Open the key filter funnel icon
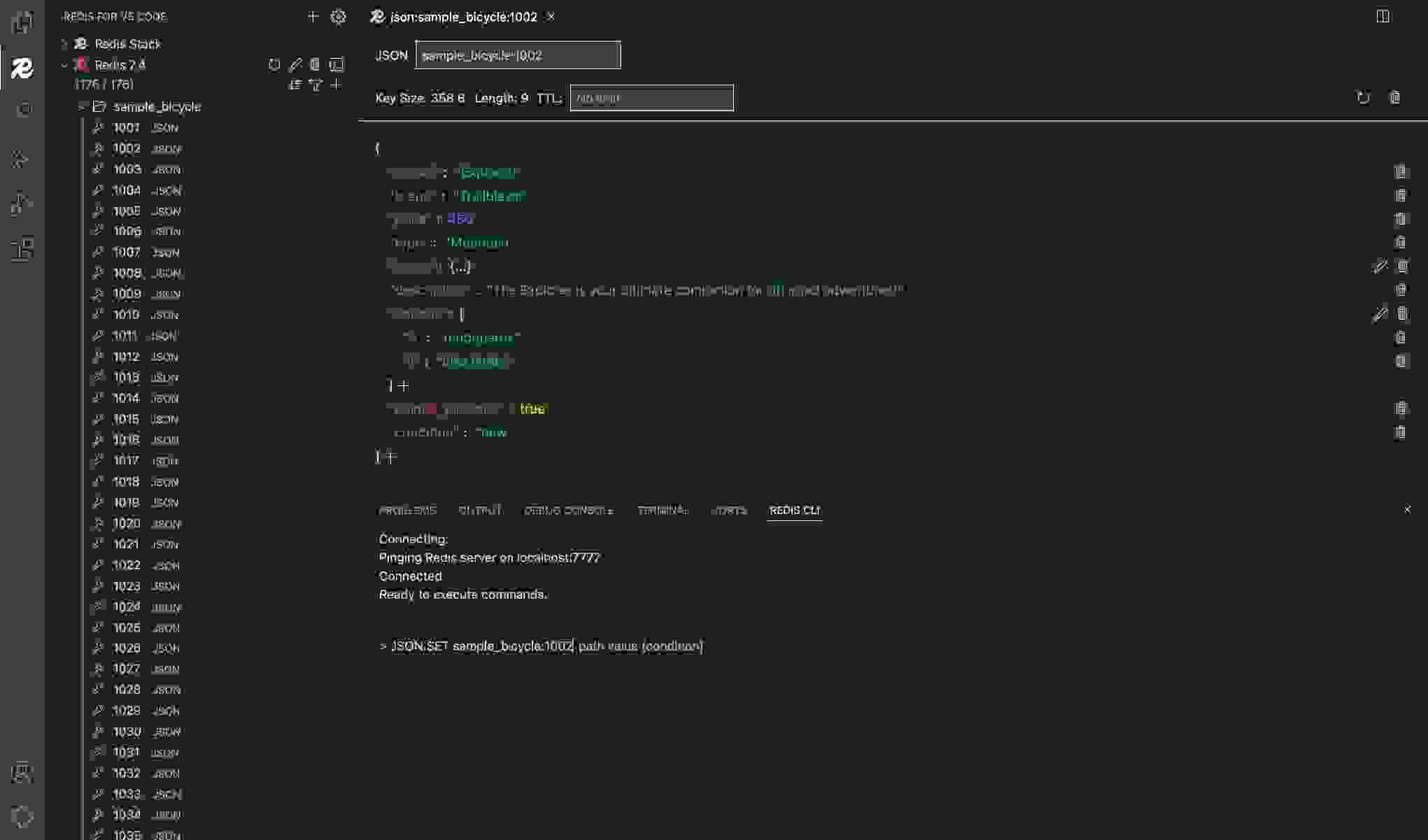Viewport: 1428px width, 840px height. pos(316,85)
